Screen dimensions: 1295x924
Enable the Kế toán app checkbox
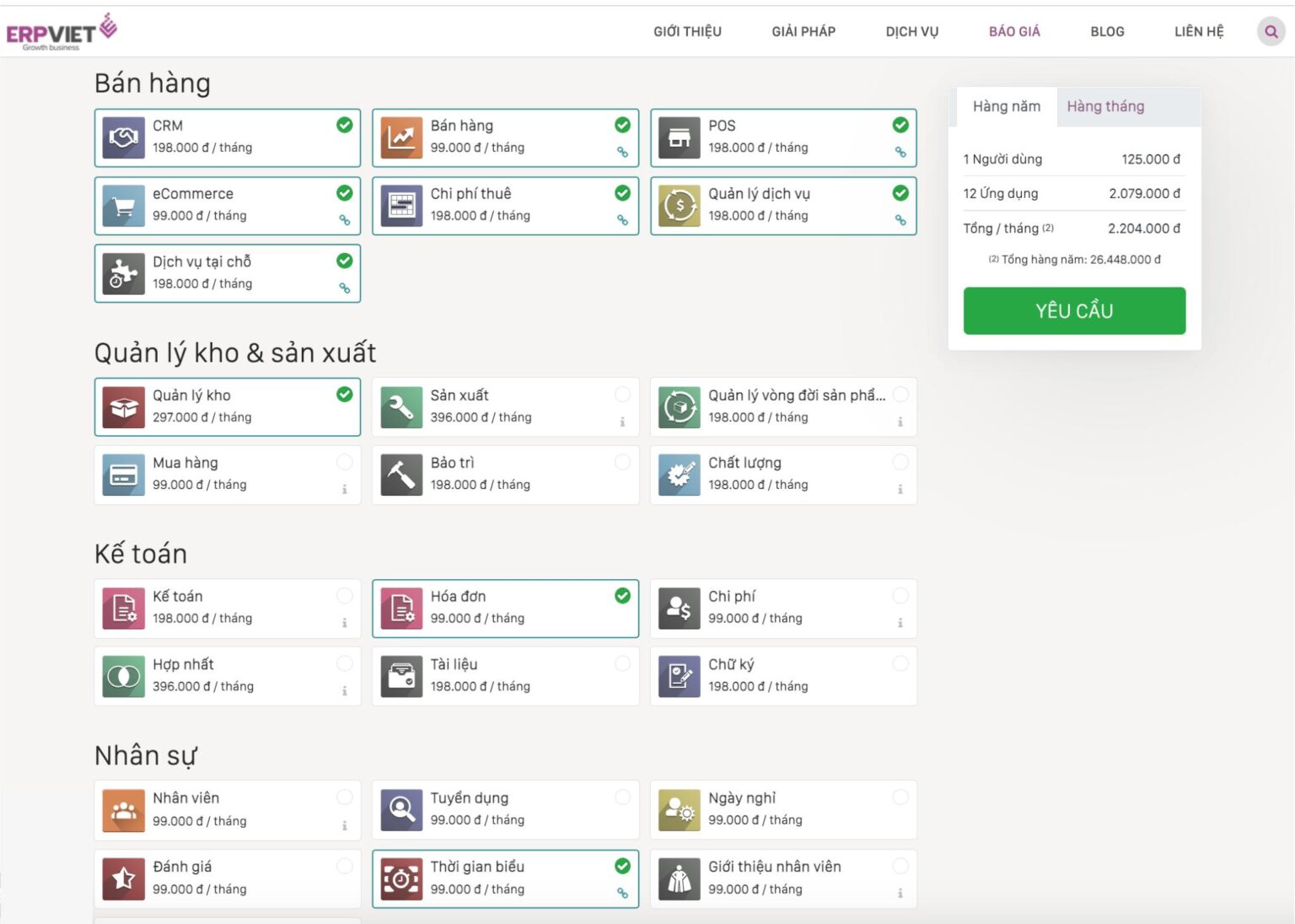[345, 596]
